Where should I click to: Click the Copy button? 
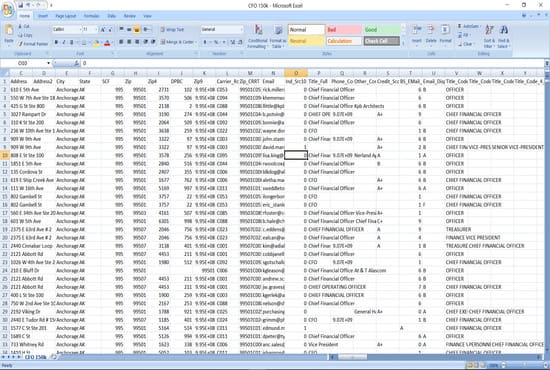[25, 35]
